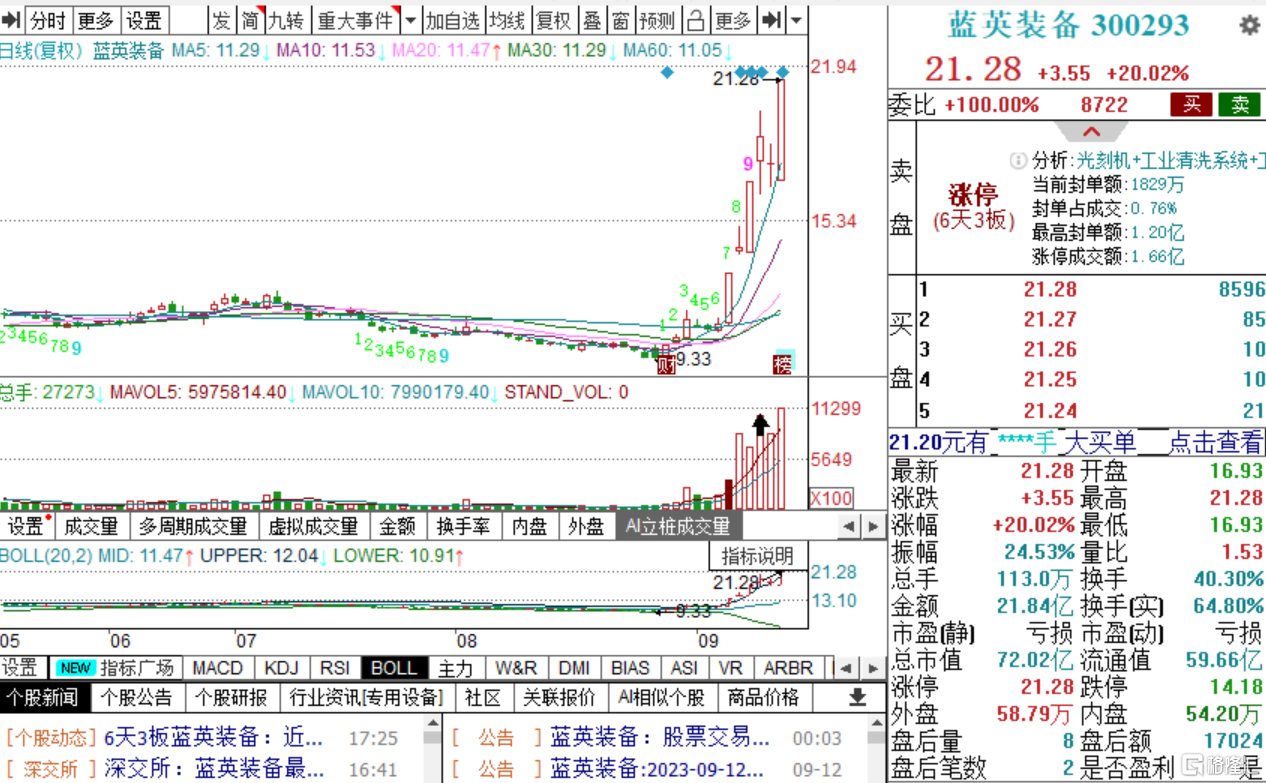The height and width of the screenshot is (783, 1266).
Task: Toggle the 窗 window option
Action: [x=620, y=19]
